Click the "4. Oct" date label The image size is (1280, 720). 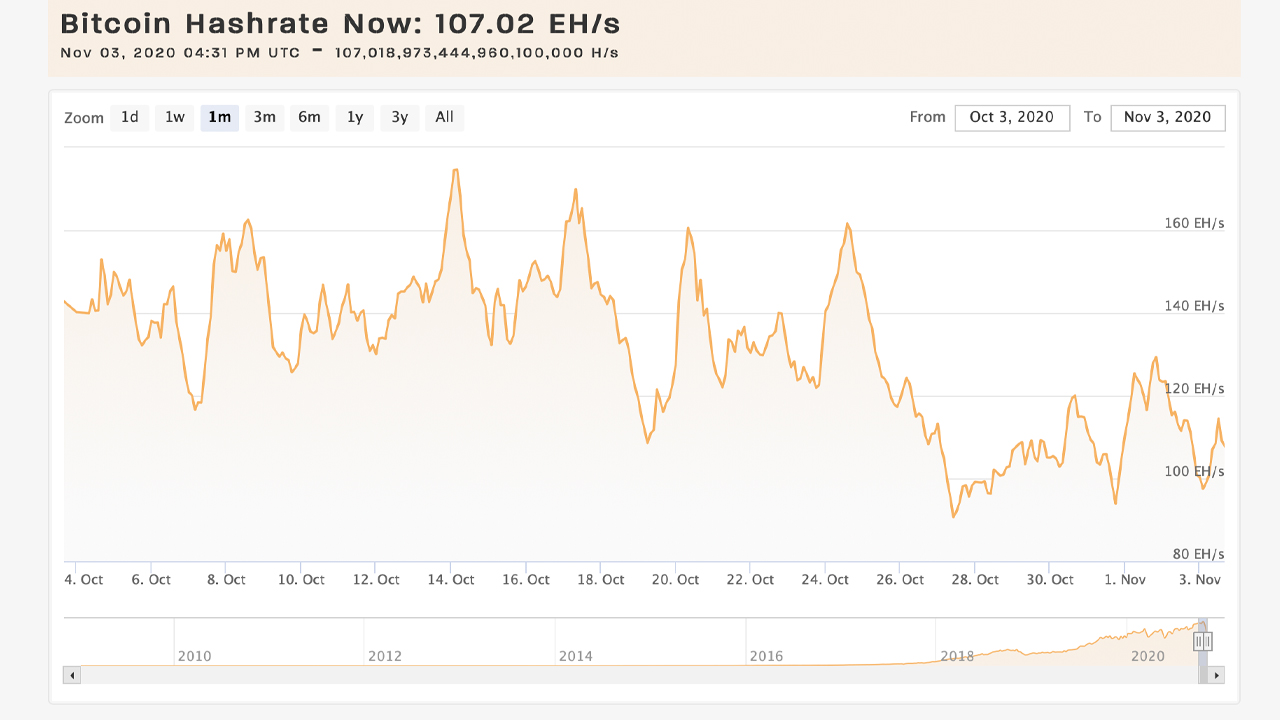[84, 579]
